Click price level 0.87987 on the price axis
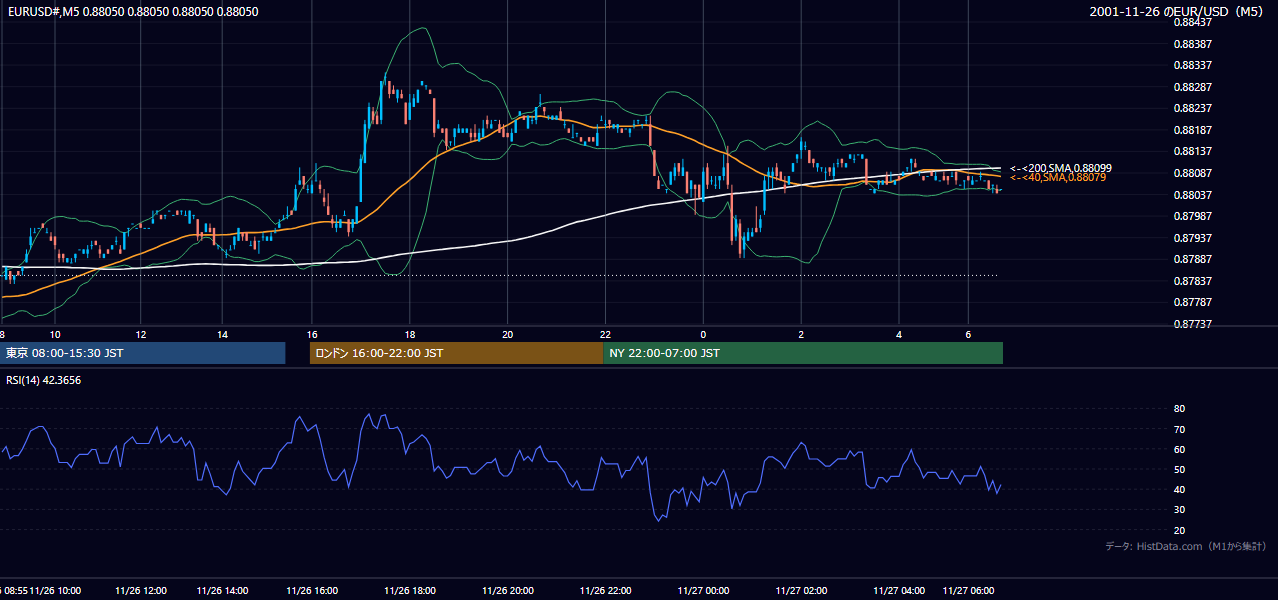The image size is (1278, 600). [1194, 216]
